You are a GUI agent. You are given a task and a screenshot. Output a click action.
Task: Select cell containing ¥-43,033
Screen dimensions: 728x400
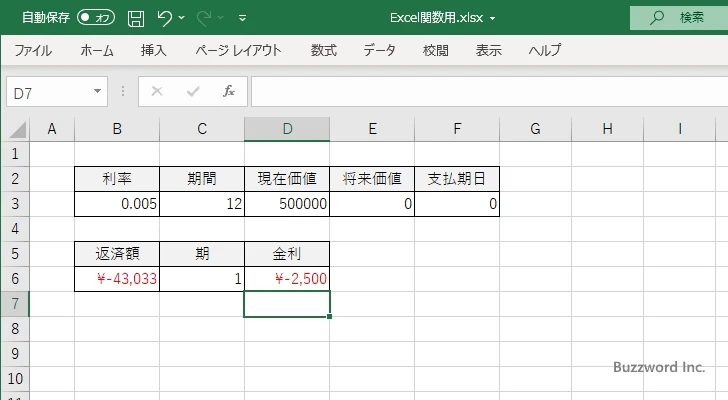pos(117,279)
